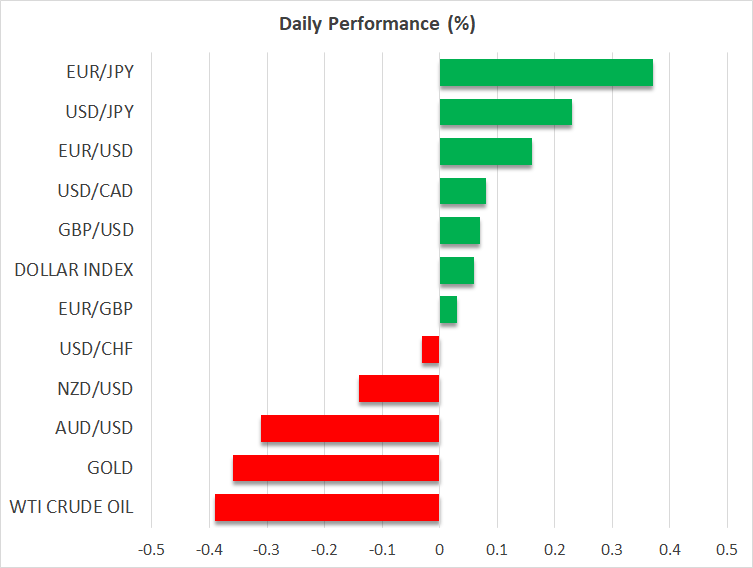This screenshot has height=568, width=753.
Task: Click the red AUD/USD bar
Action: click(x=350, y=428)
